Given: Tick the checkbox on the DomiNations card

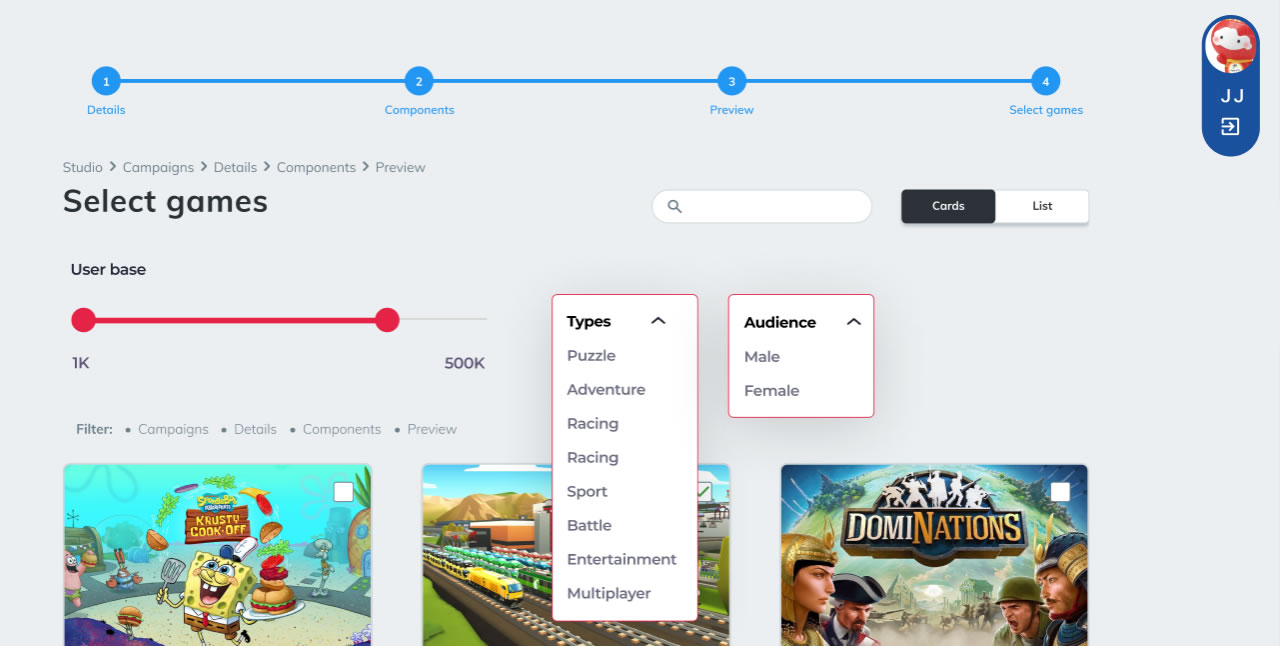Looking at the screenshot, I should pyautogui.click(x=1060, y=492).
